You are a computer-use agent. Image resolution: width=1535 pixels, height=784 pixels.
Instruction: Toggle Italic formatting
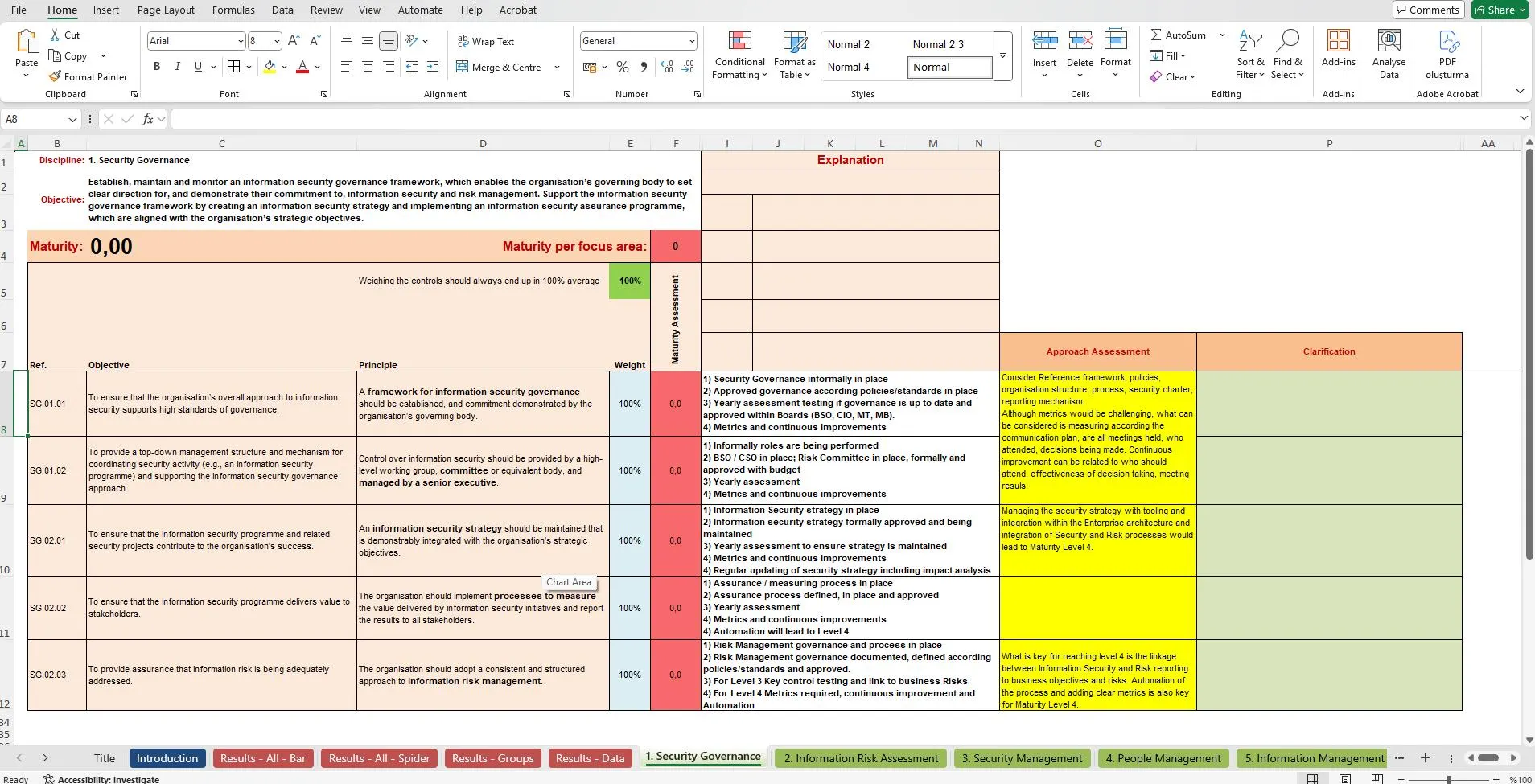177,67
